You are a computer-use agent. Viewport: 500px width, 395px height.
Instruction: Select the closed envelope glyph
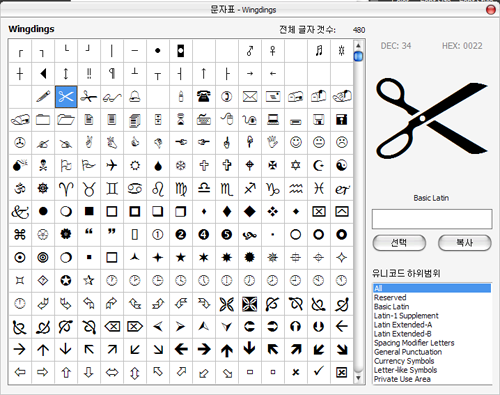250,97
